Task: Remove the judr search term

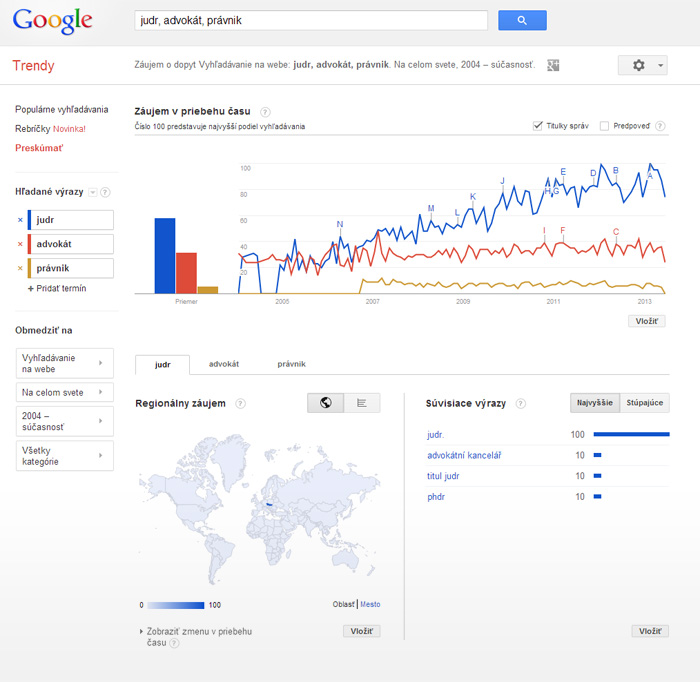Action: pos(20,220)
